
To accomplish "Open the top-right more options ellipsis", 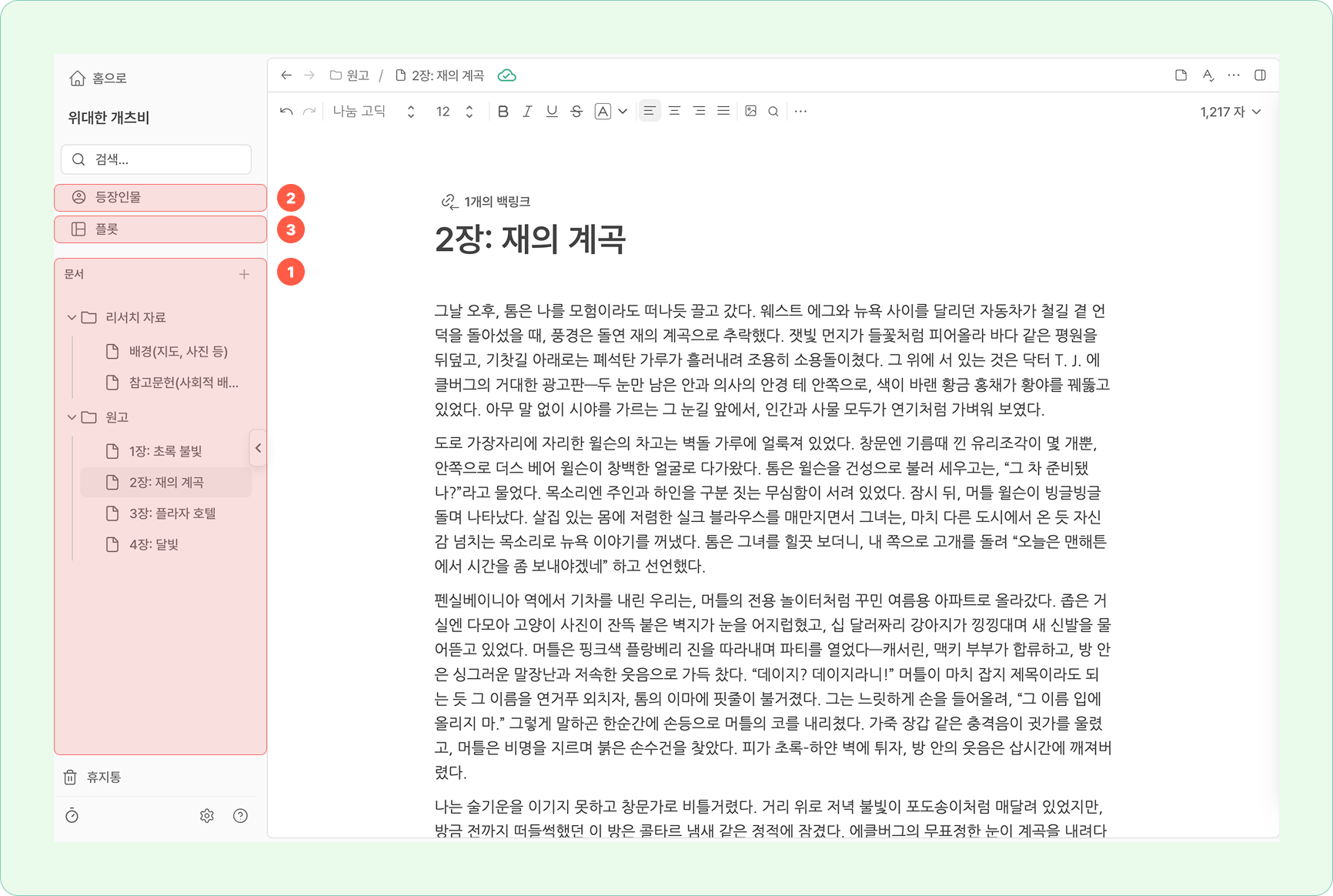I will pos(1234,75).
